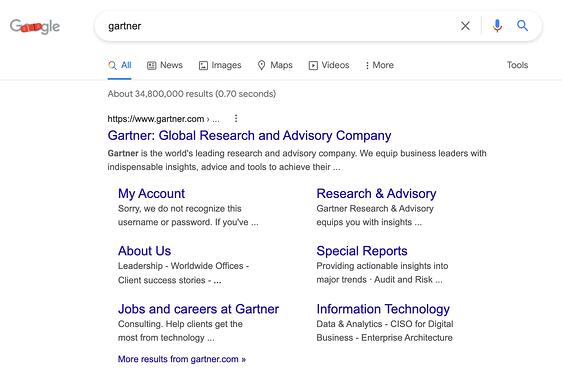
Task: Open the Research & Advisory sitelink
Action: coord(376,193)
